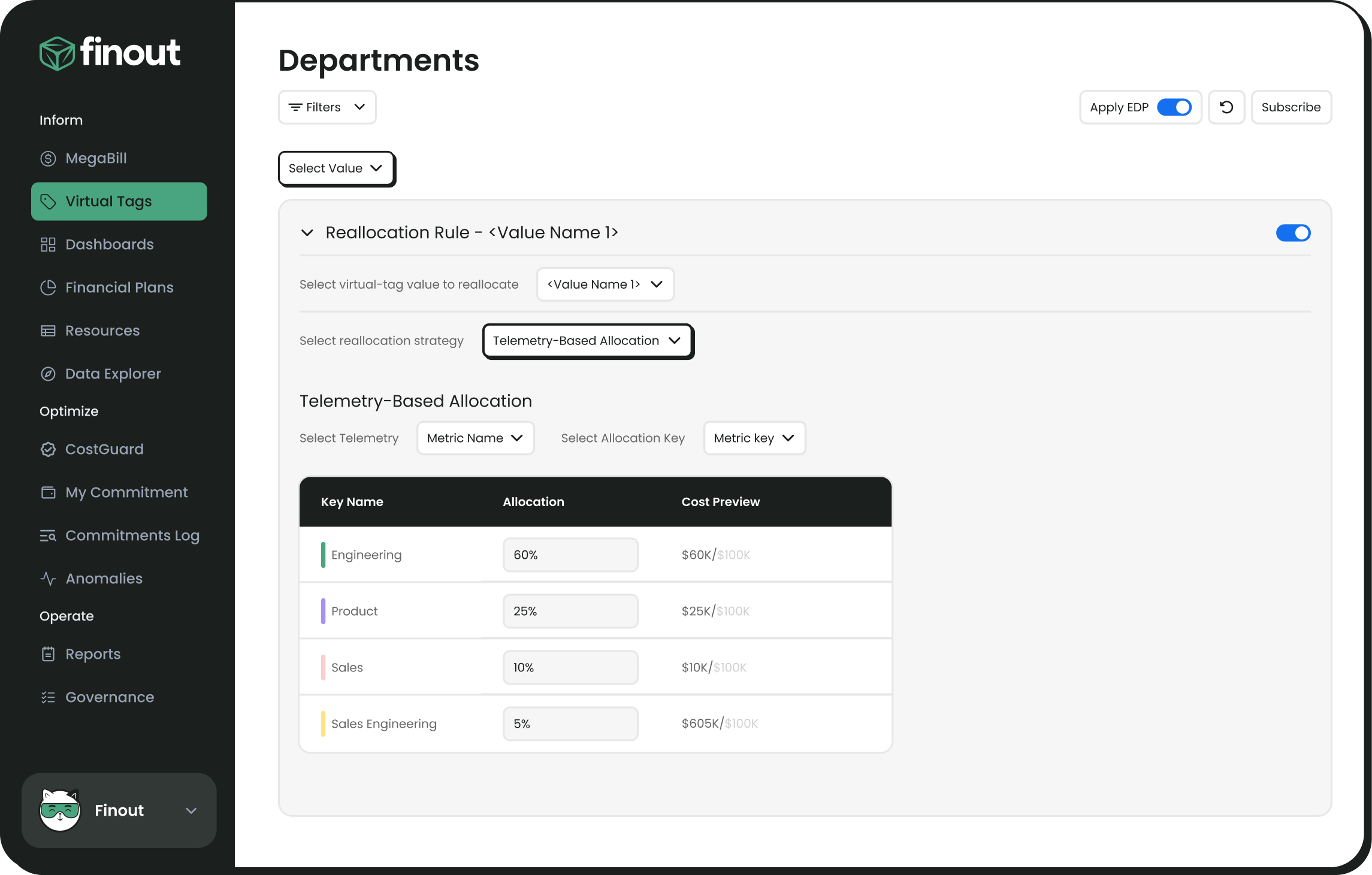The image size is (1372, 875).
Task: Toggle the Reallocation Rule enable switch
Action: (1293, 232)
